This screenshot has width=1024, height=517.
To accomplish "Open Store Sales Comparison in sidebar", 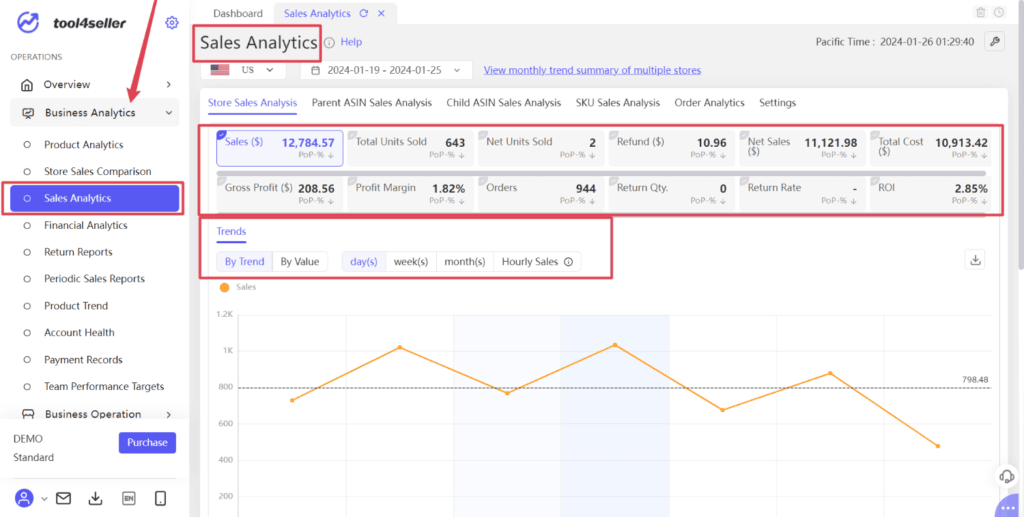I will tap(97, 172).
